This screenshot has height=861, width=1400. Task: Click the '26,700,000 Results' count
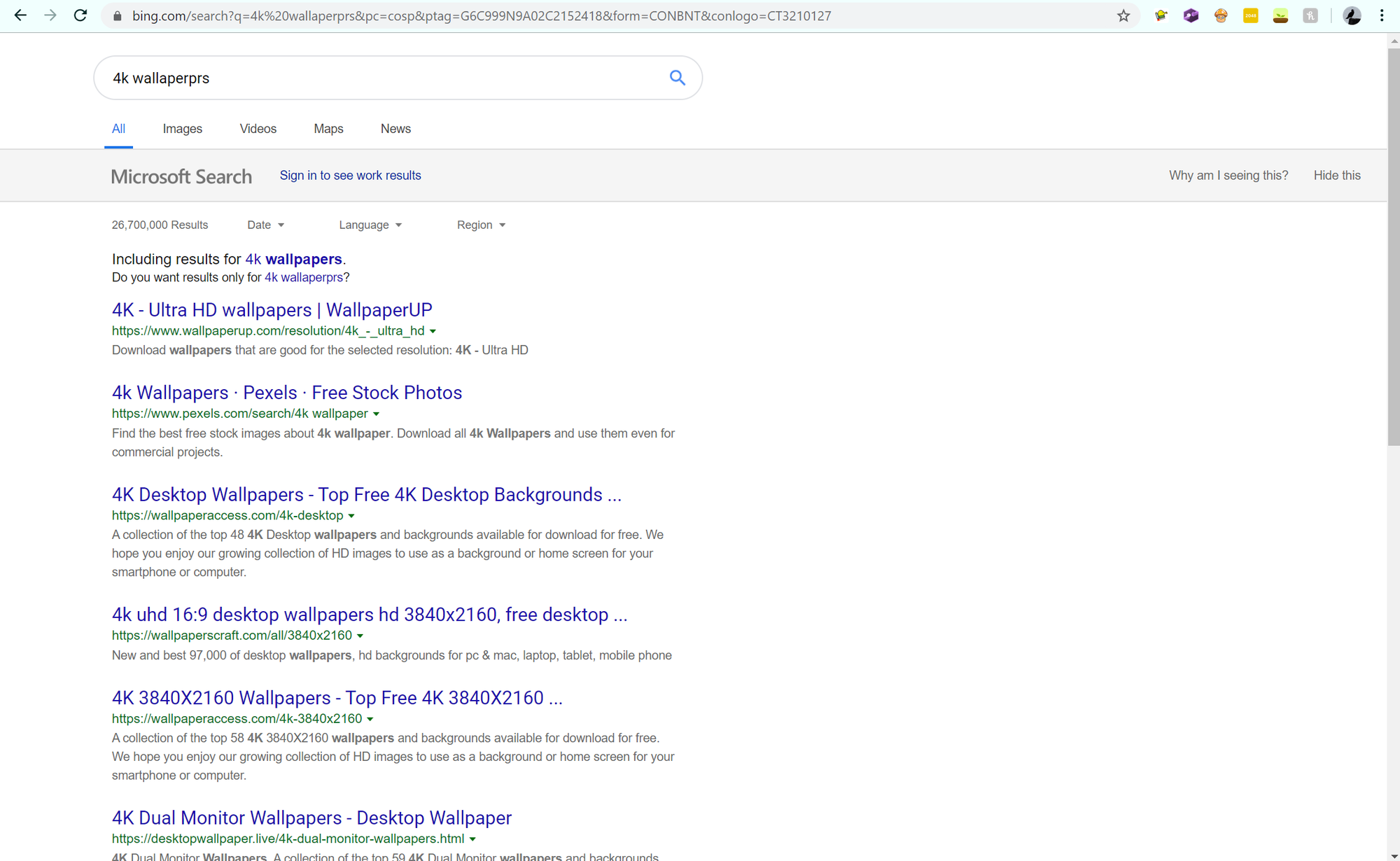tap(160, 225)
